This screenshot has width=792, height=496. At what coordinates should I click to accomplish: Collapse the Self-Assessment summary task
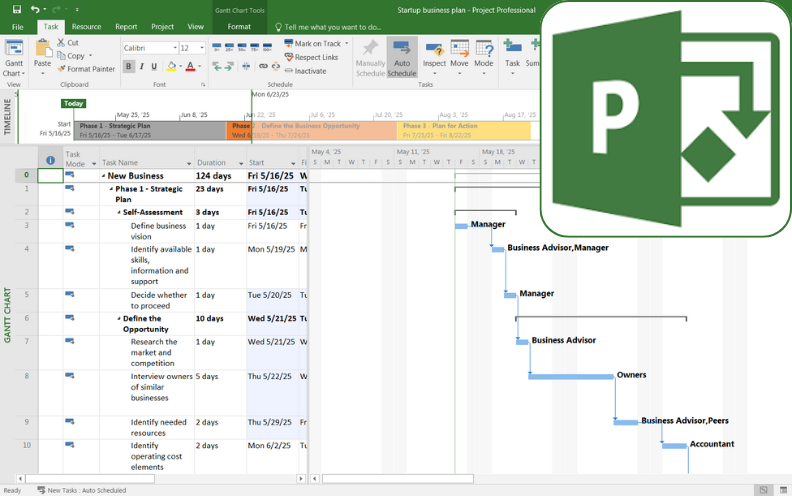[119, 212]
